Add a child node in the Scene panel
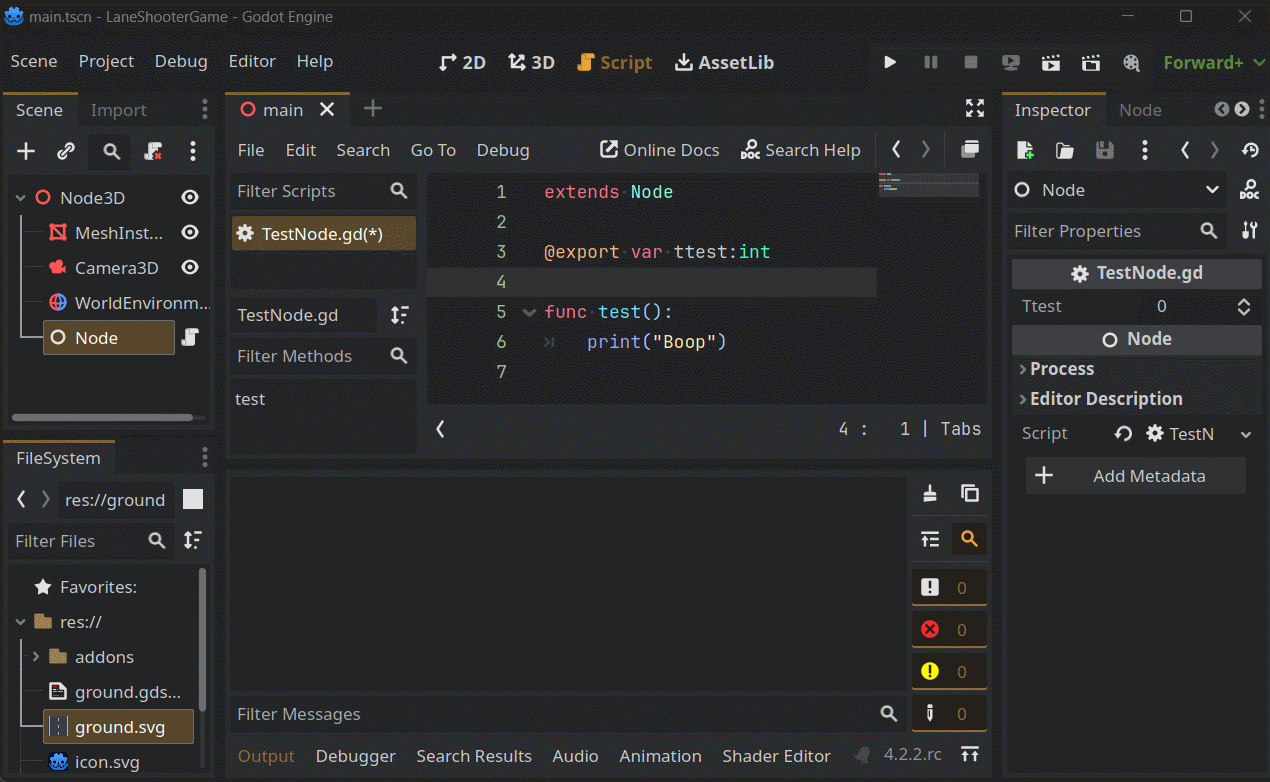 click(25, 151)
